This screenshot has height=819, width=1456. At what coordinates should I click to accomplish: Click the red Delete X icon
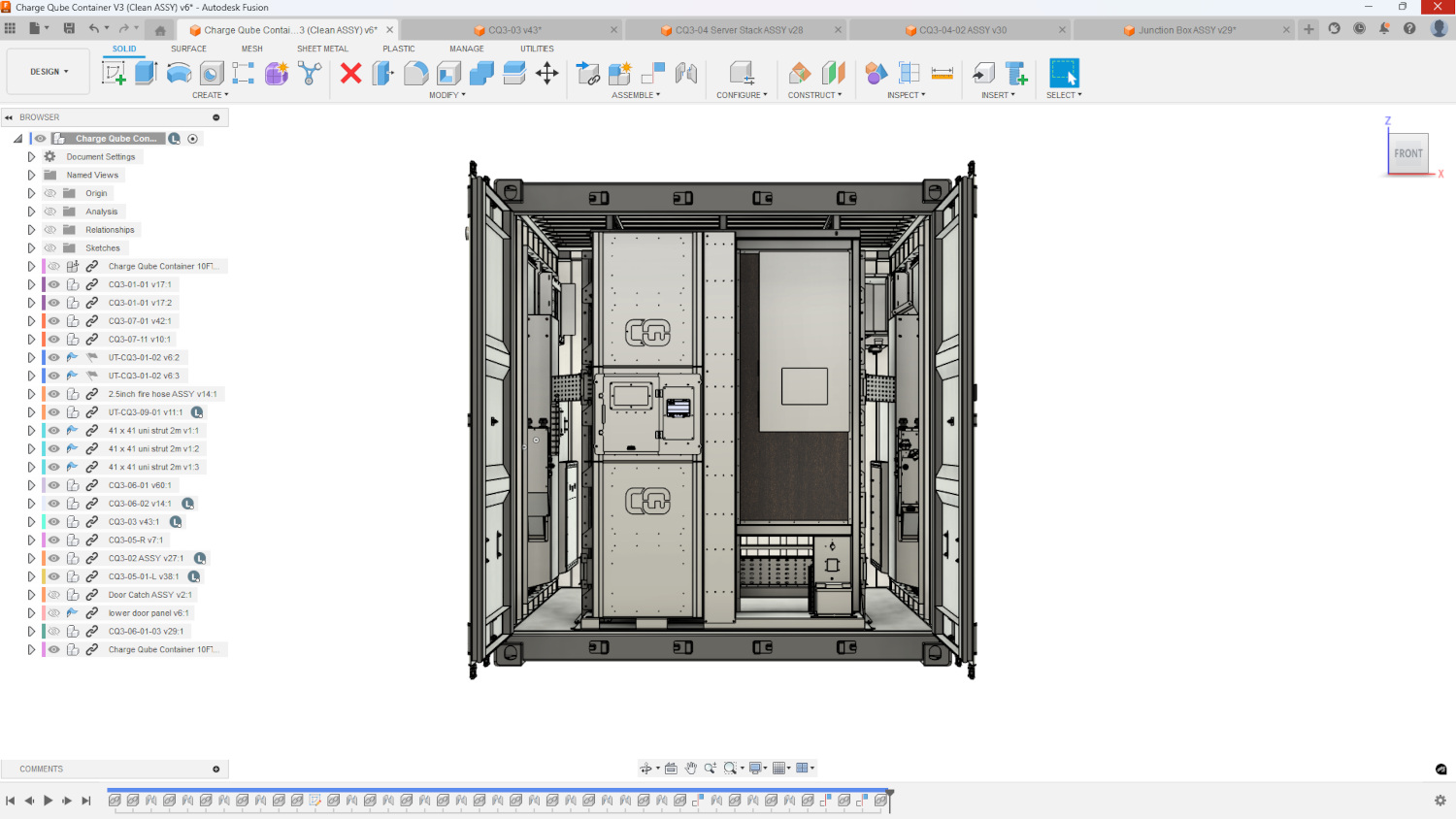[350, 73]
